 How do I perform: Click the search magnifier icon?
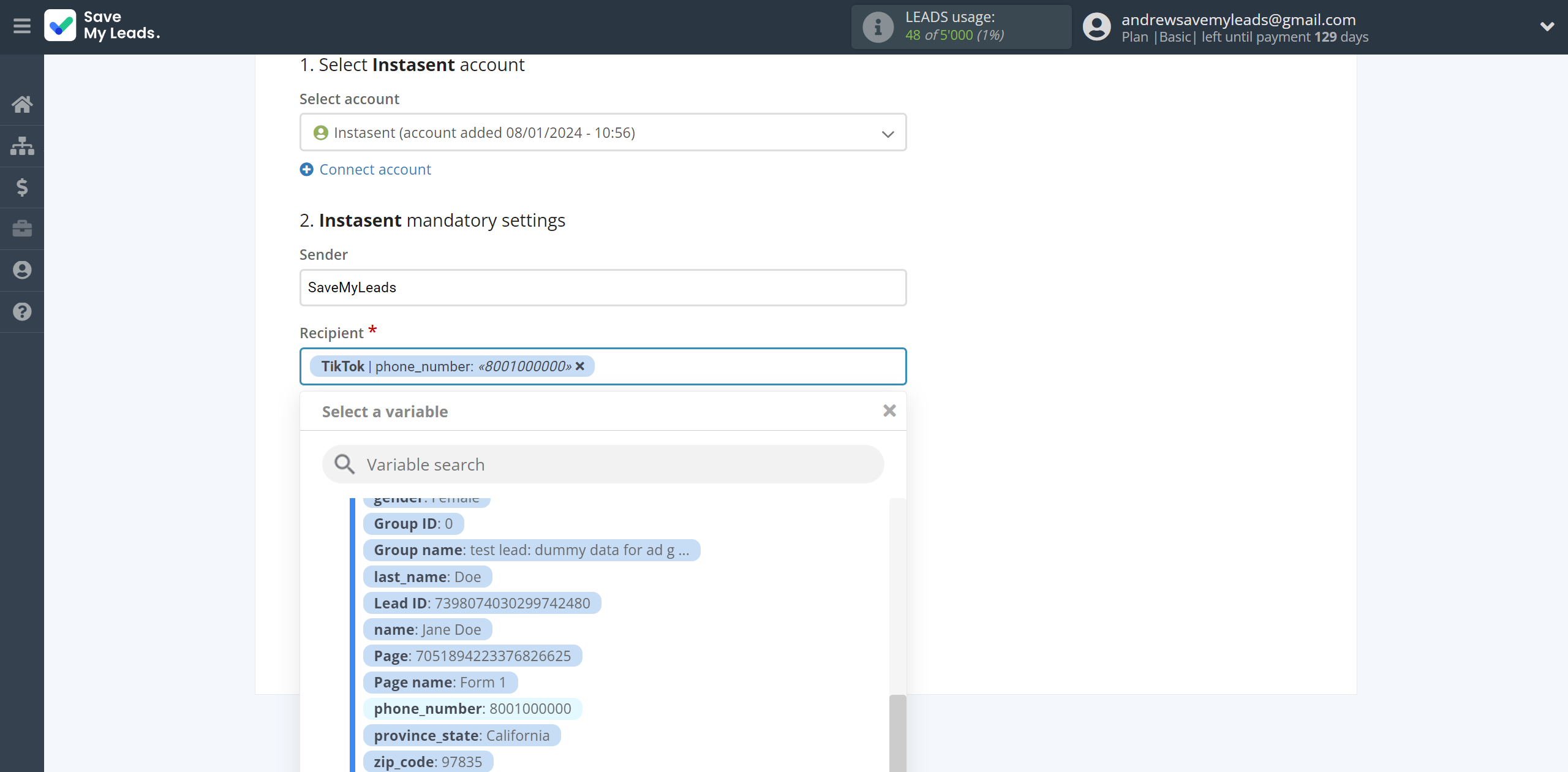tap(344, 464)
